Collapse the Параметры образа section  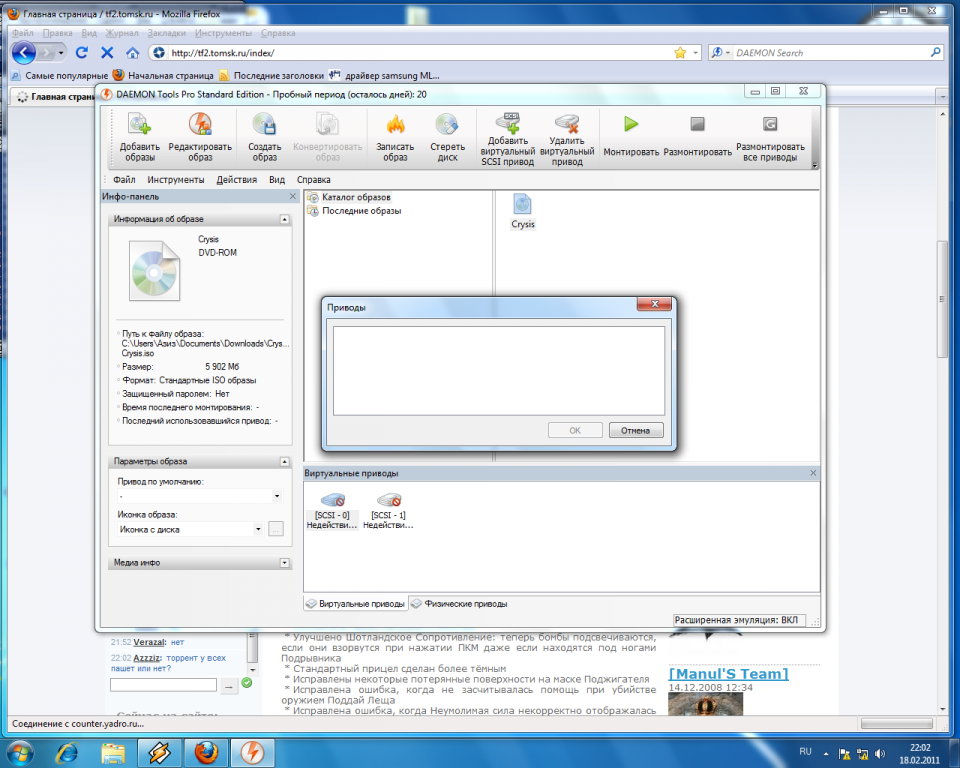pyautogui.click(x=285, y=461)
